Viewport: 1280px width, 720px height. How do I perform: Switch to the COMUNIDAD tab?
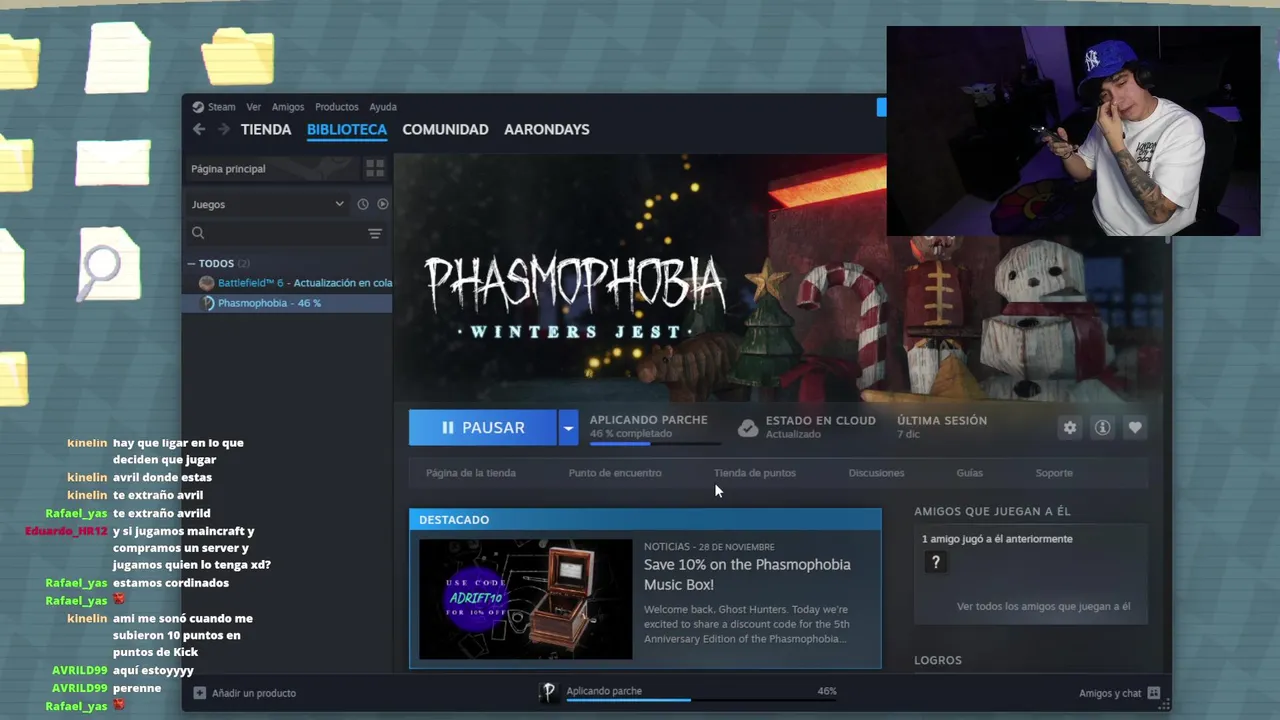pos(445,129)
